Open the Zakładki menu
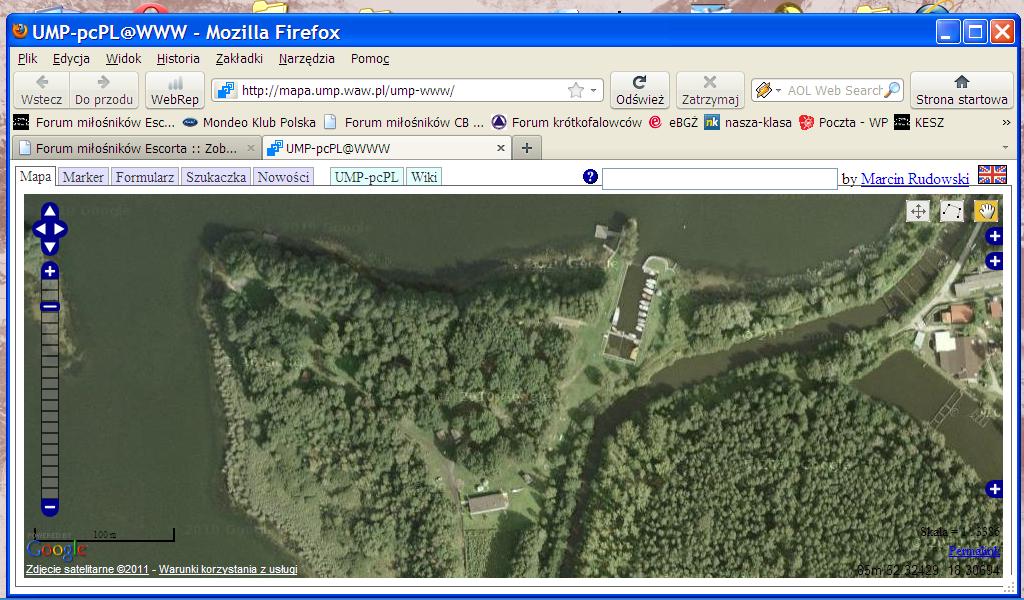Image resolution: width=1024 pixels, height=600 pixels. tap(239, 59)
